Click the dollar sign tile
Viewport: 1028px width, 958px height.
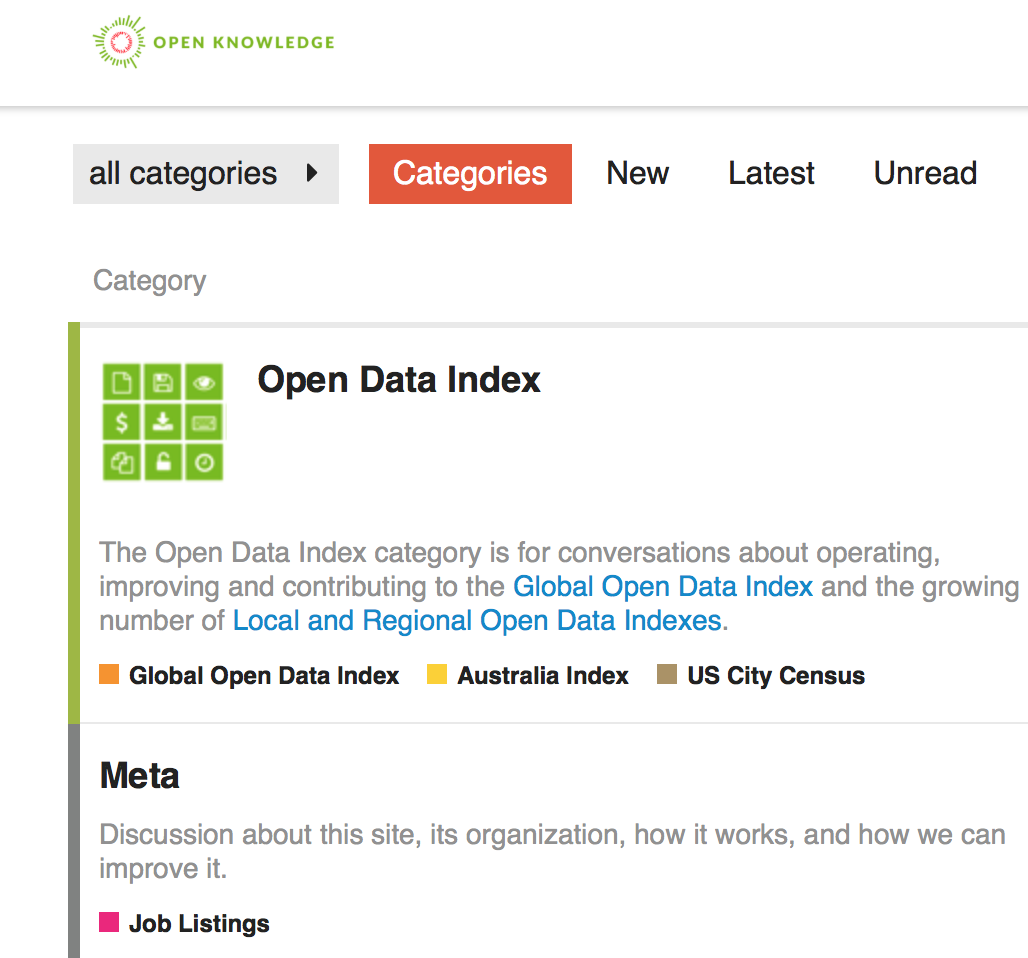[122, 422]
